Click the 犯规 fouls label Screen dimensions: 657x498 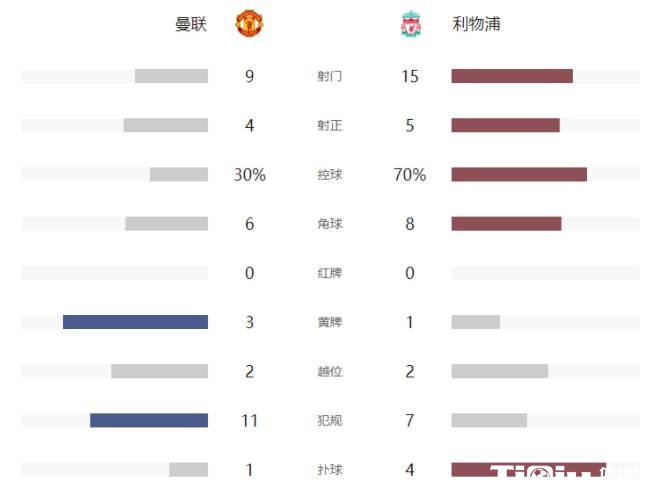click(329, 420)
